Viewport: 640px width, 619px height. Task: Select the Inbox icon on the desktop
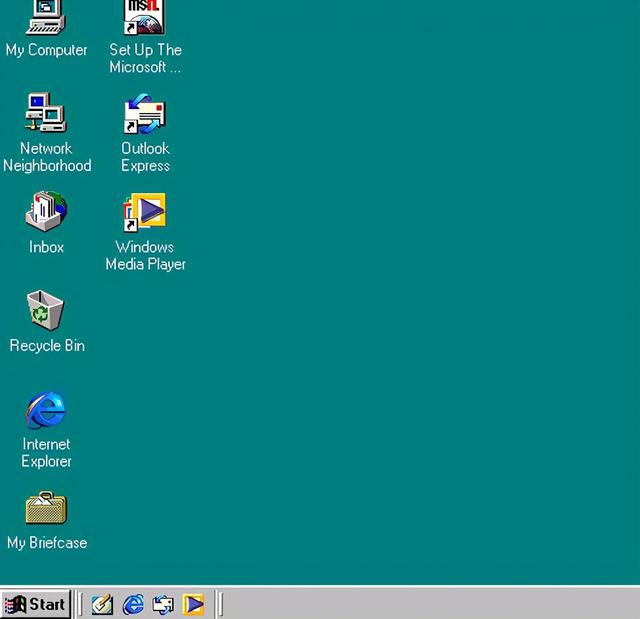point(46,211)
